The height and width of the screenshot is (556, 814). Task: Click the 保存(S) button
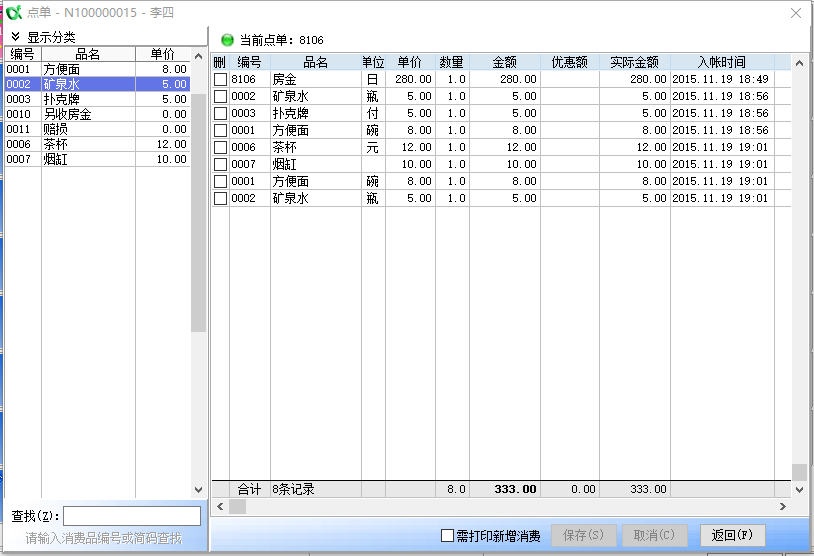point(583,535)
